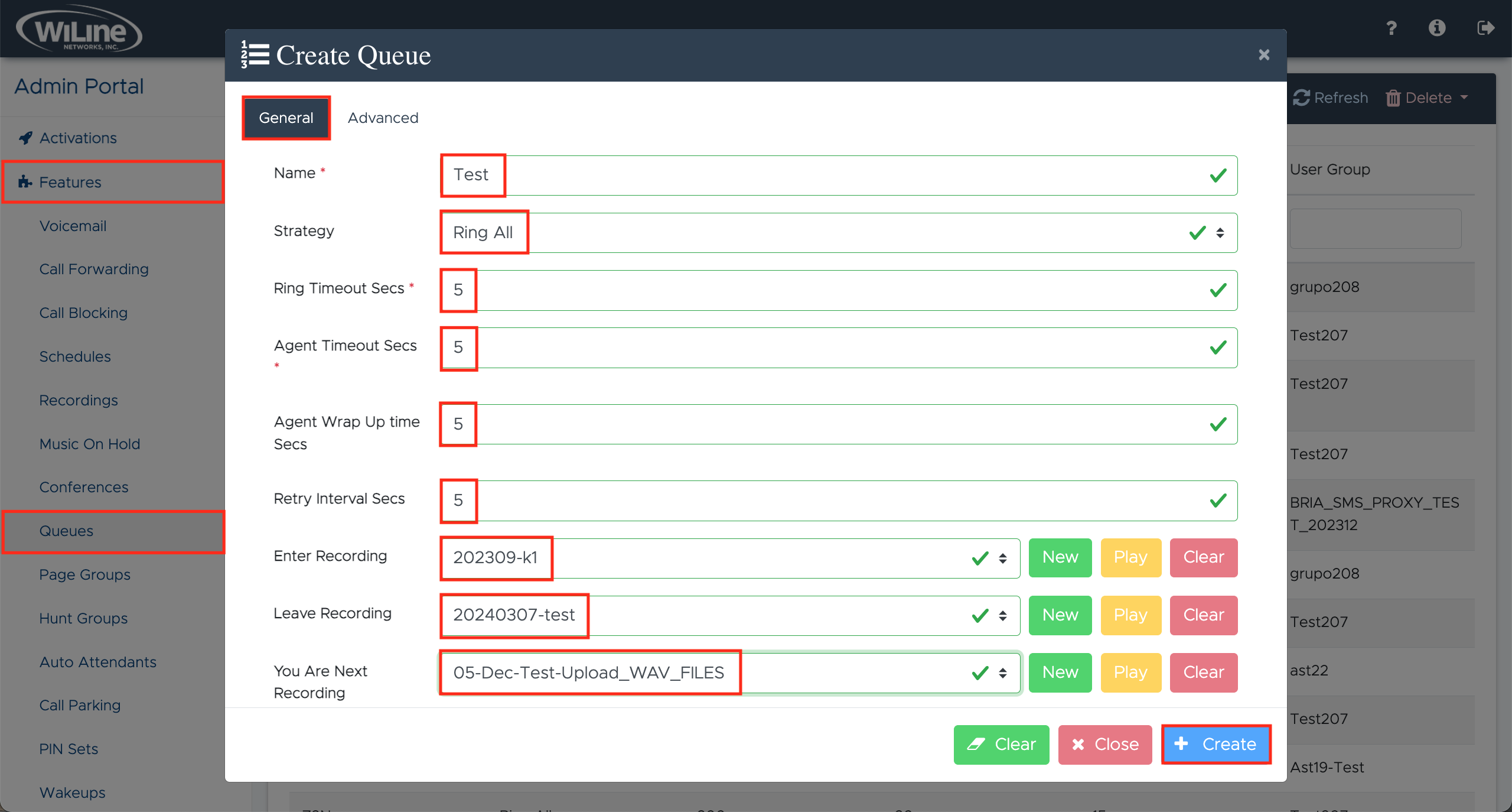Click the info circle icon
Screen dimensions: 1512x812
pos(1437,28)
